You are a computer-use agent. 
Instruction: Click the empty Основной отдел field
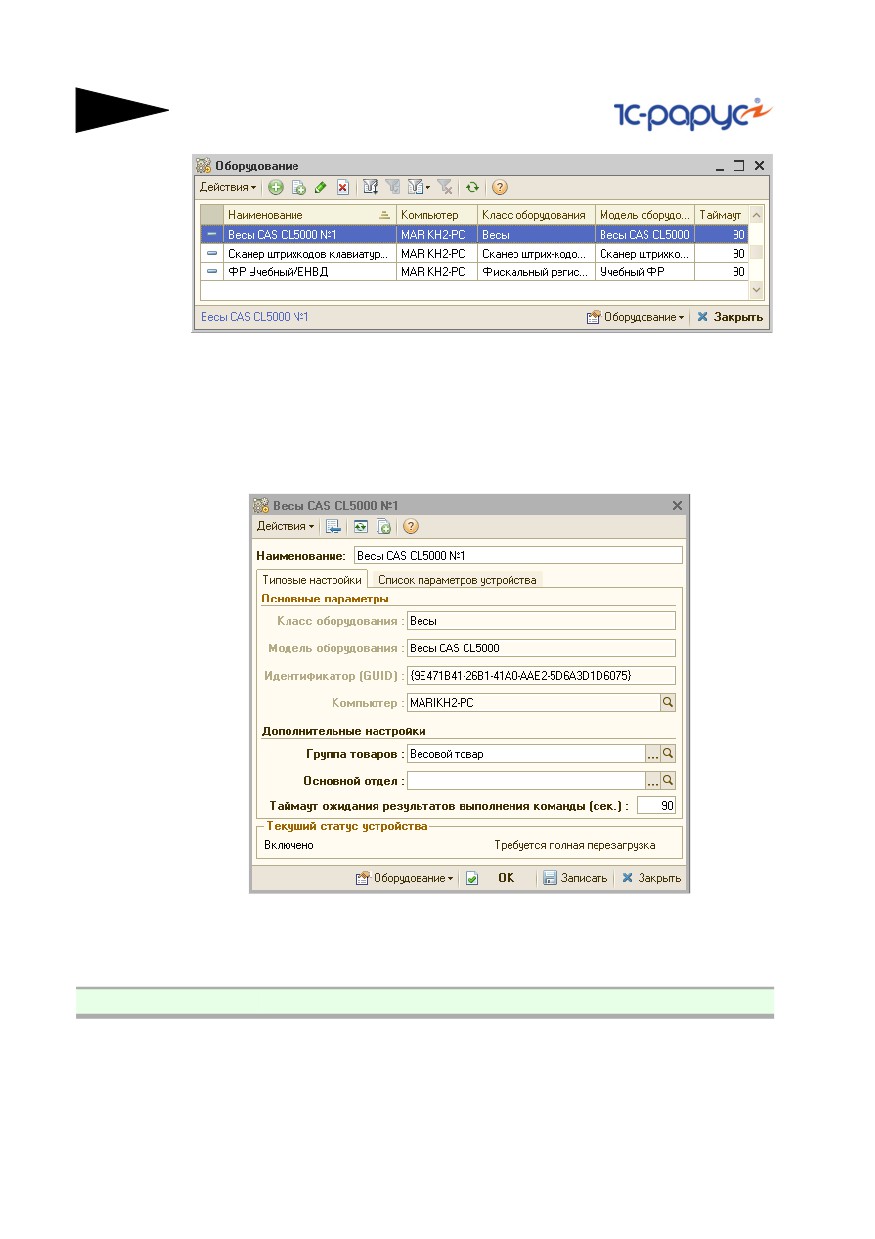point(525,781)
